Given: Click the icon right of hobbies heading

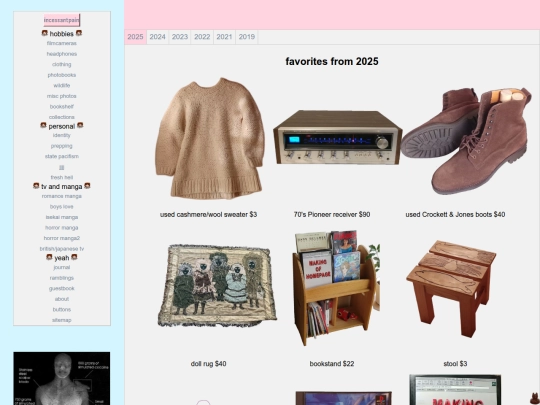Looking at the screenshot, I should tap(79, 33).
